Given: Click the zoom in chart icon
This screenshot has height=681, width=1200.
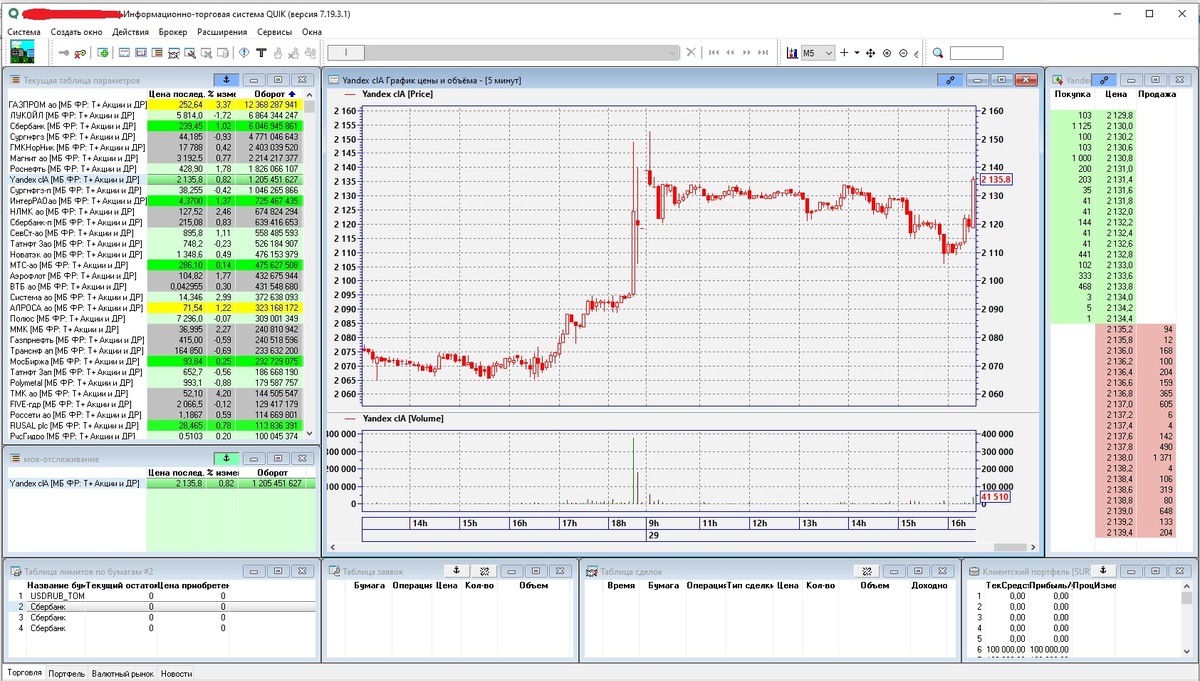Looking at the screenshot, I should tap(887, 52).
